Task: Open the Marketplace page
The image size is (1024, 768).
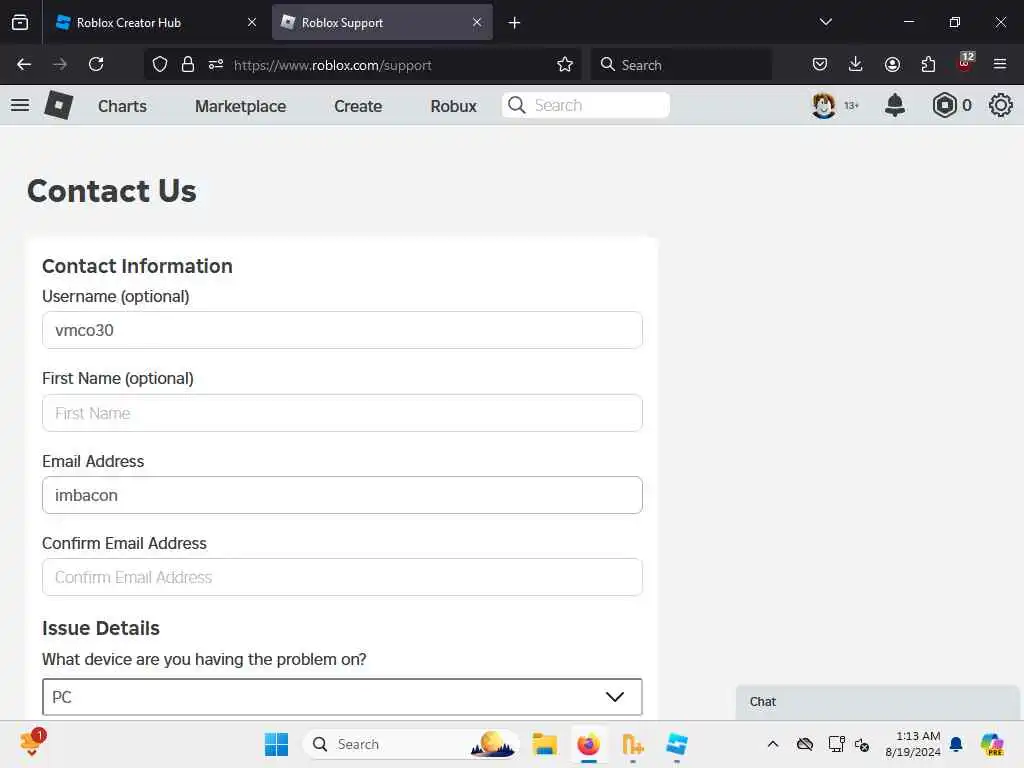Action: [240, 106]
